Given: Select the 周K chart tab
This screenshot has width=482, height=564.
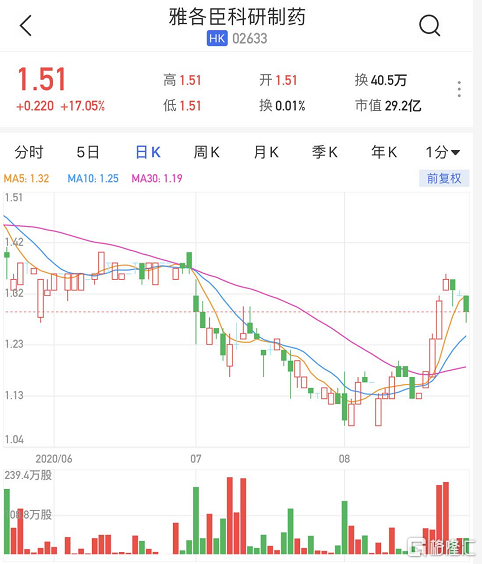Looking at the screenshot, I should click(206, 153).
